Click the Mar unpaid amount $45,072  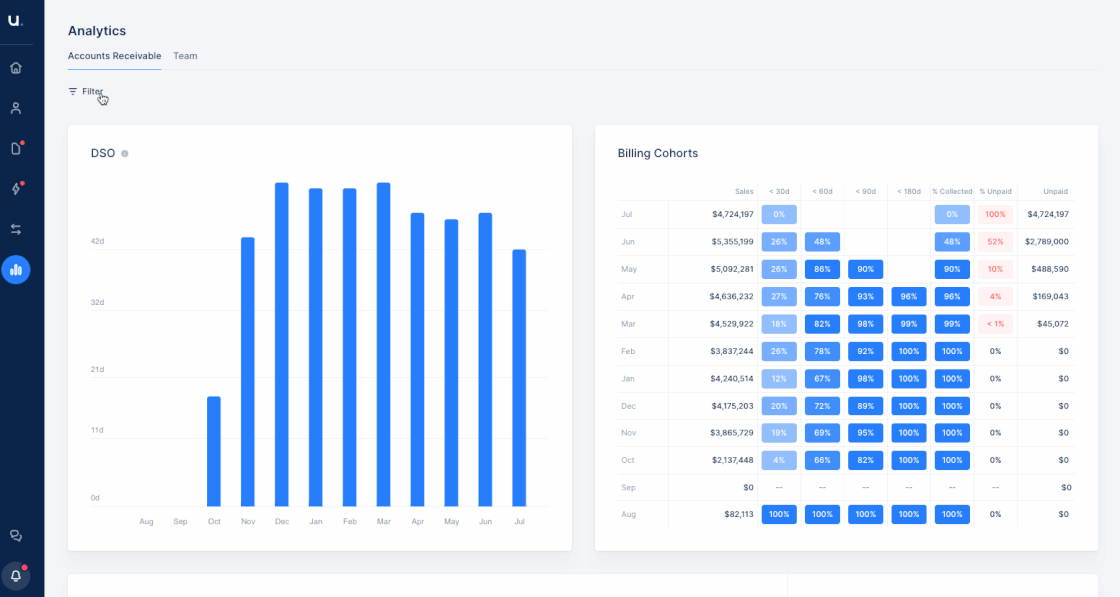pos(1053,323)
